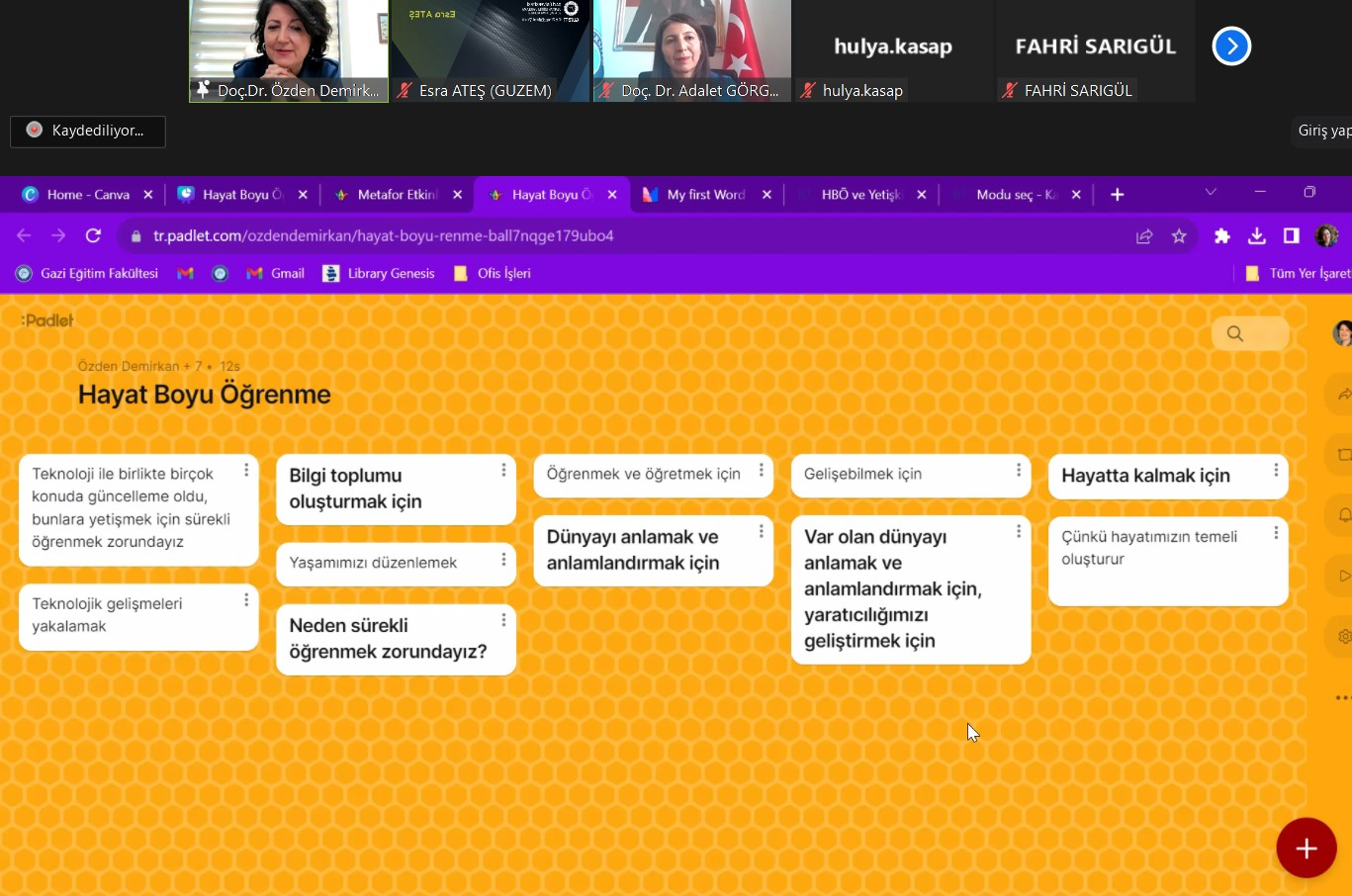Expand the browser tab search chevron

(x=1211, y=193)
